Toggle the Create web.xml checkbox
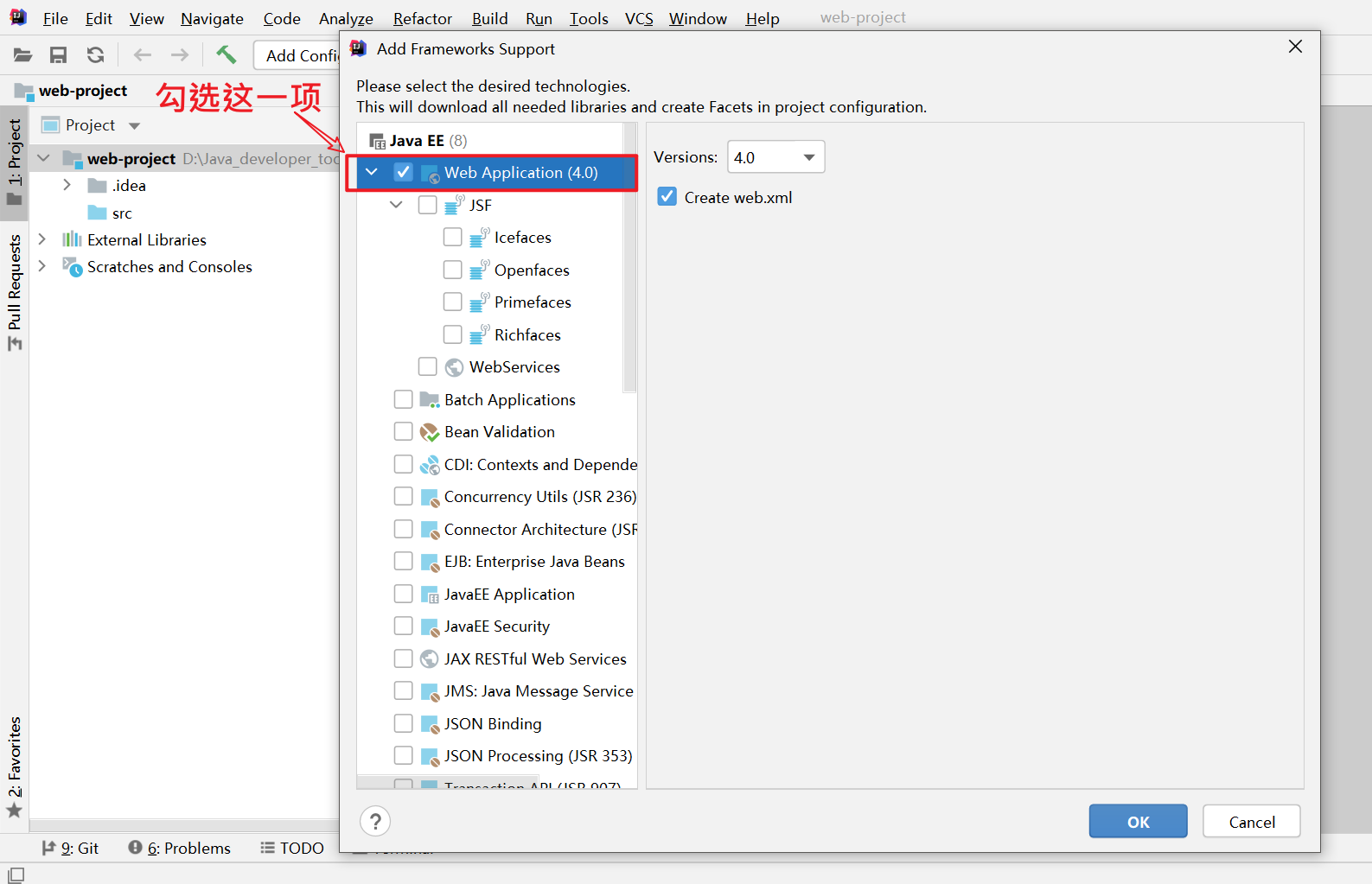 pyautogui.click(x=667, y=196)
